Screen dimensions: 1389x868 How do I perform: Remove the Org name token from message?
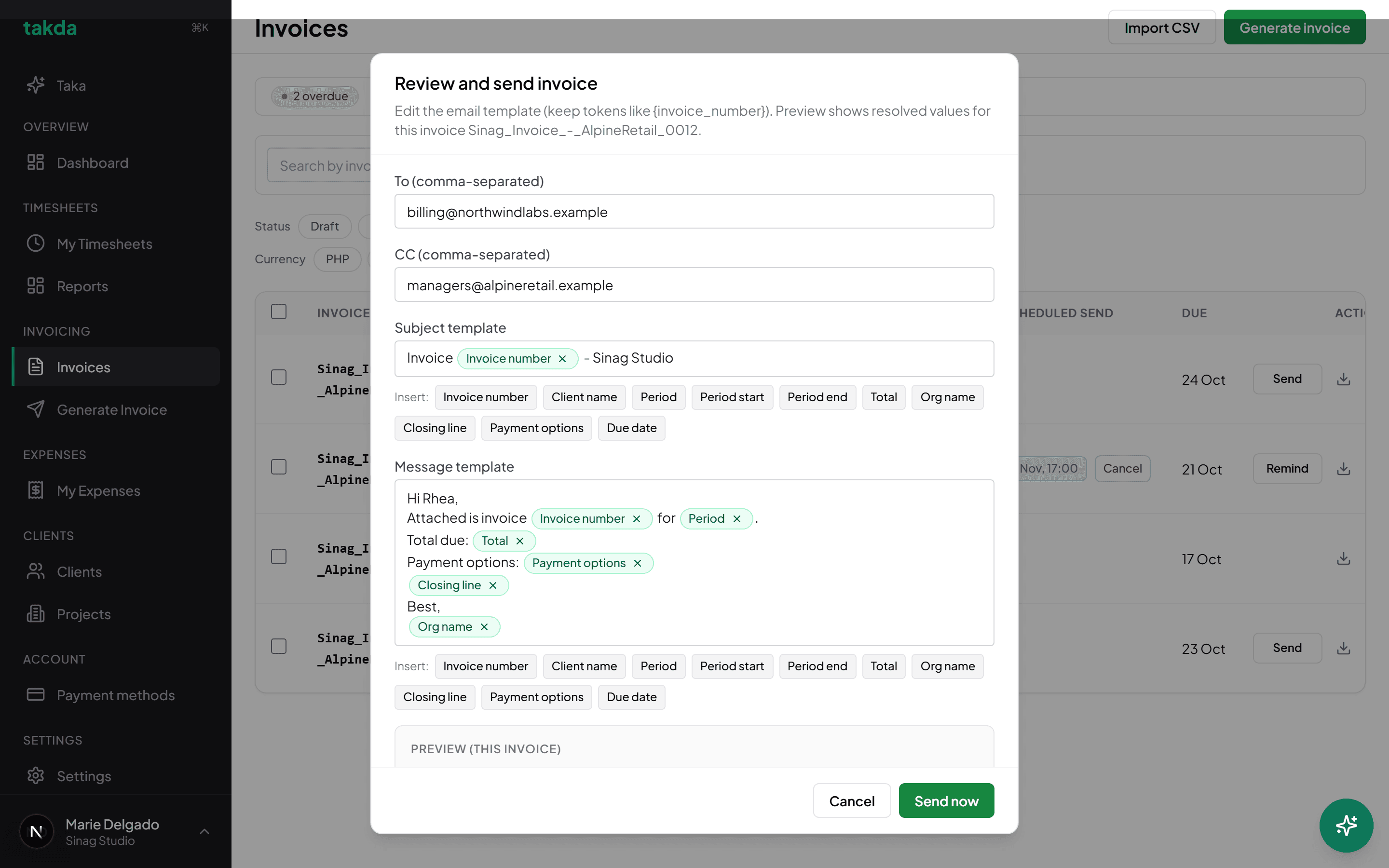click(484, 627)
